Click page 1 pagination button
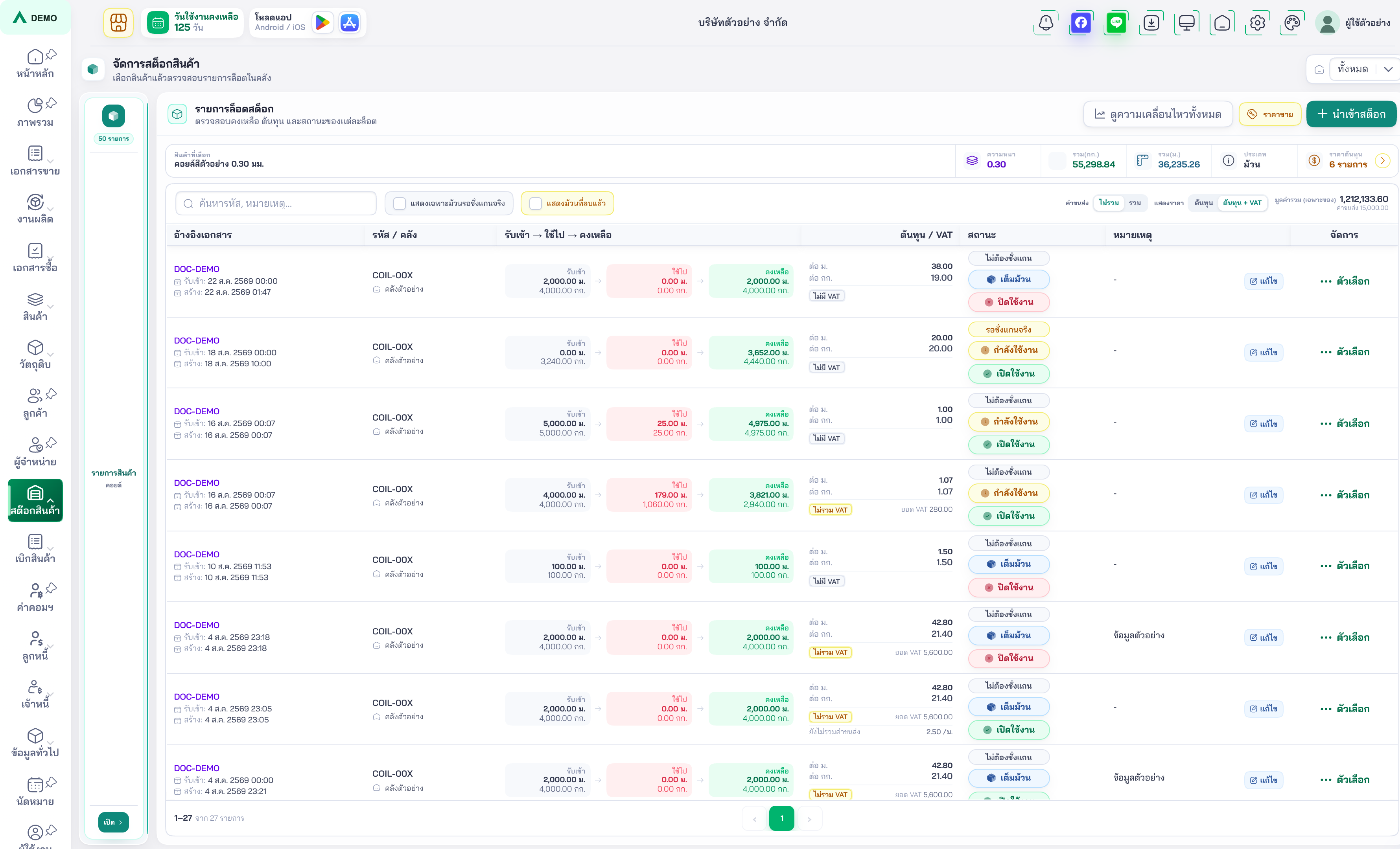 pyautogui.click(x=781, y=818)
